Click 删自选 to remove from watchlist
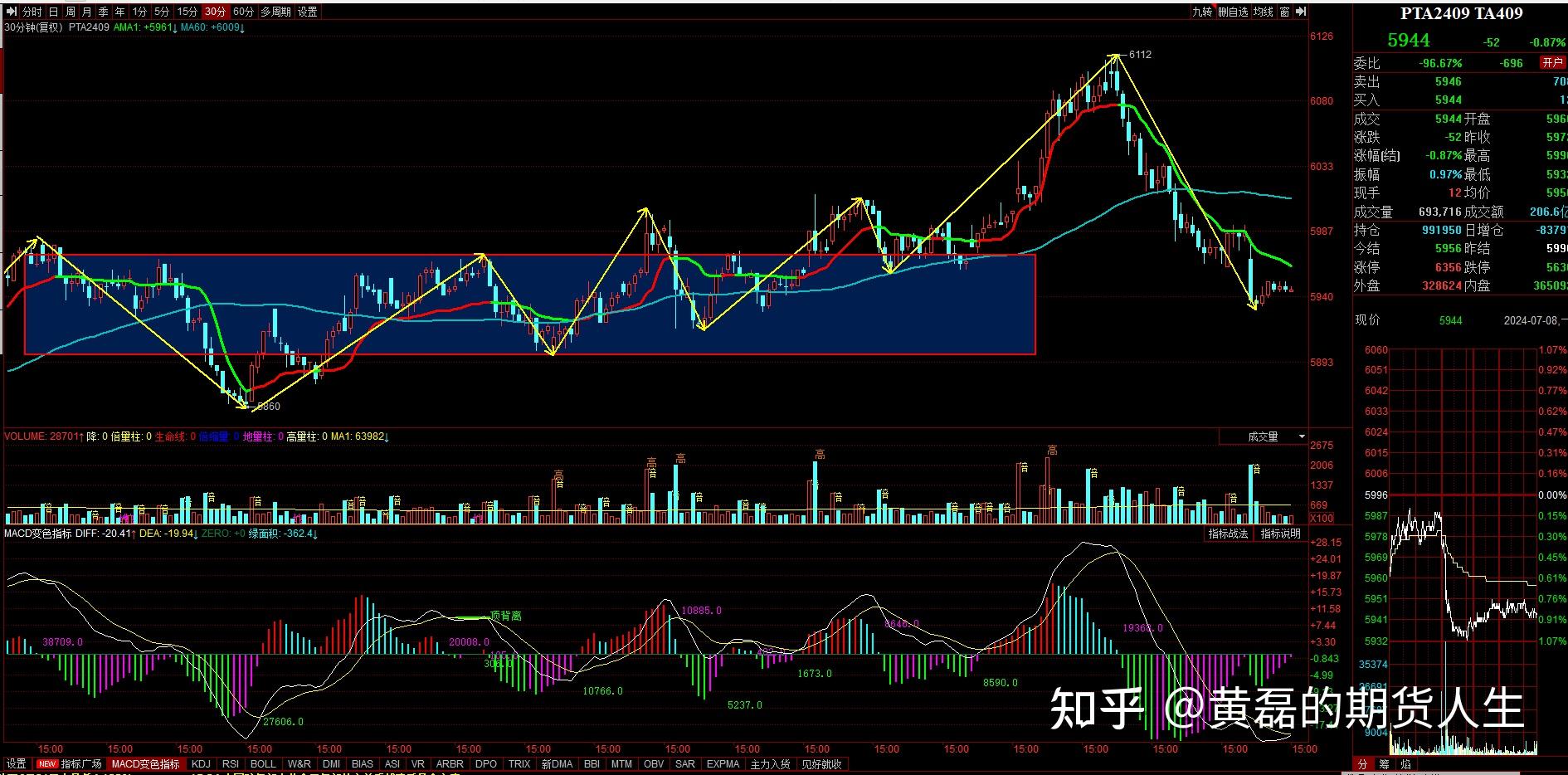Screen dimensions: 1568x775 pos(1233,12)
